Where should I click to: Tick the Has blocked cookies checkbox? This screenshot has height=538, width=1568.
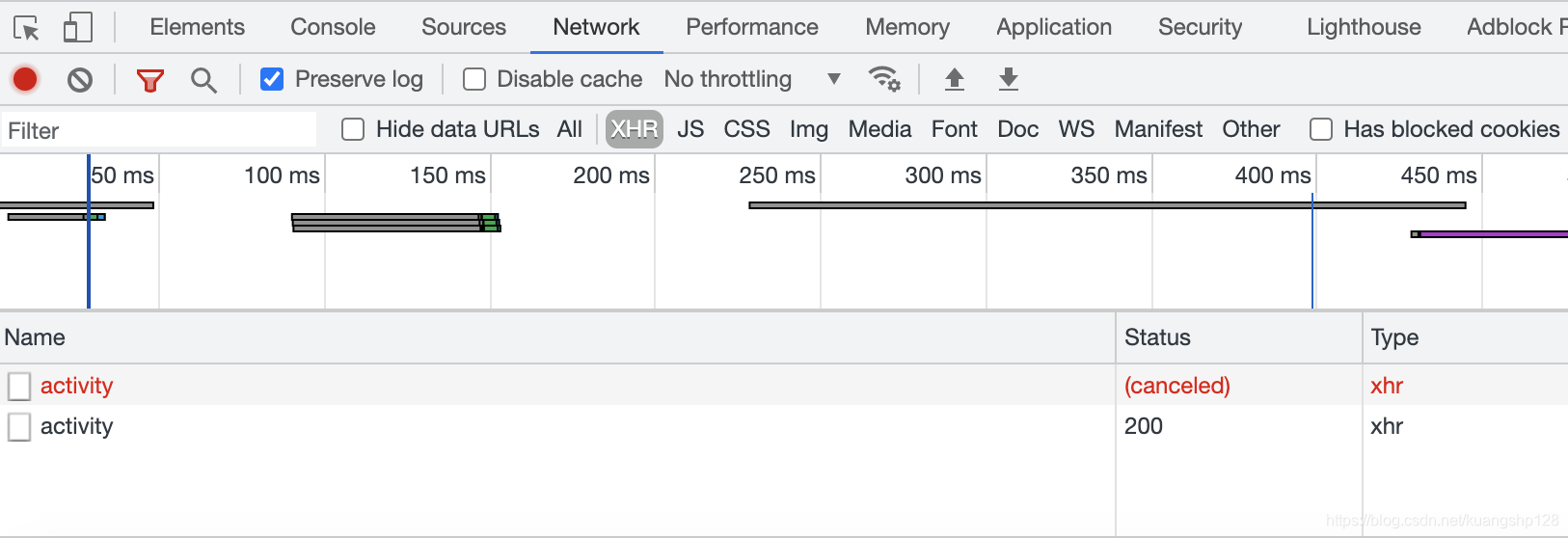coord(1321,129)
